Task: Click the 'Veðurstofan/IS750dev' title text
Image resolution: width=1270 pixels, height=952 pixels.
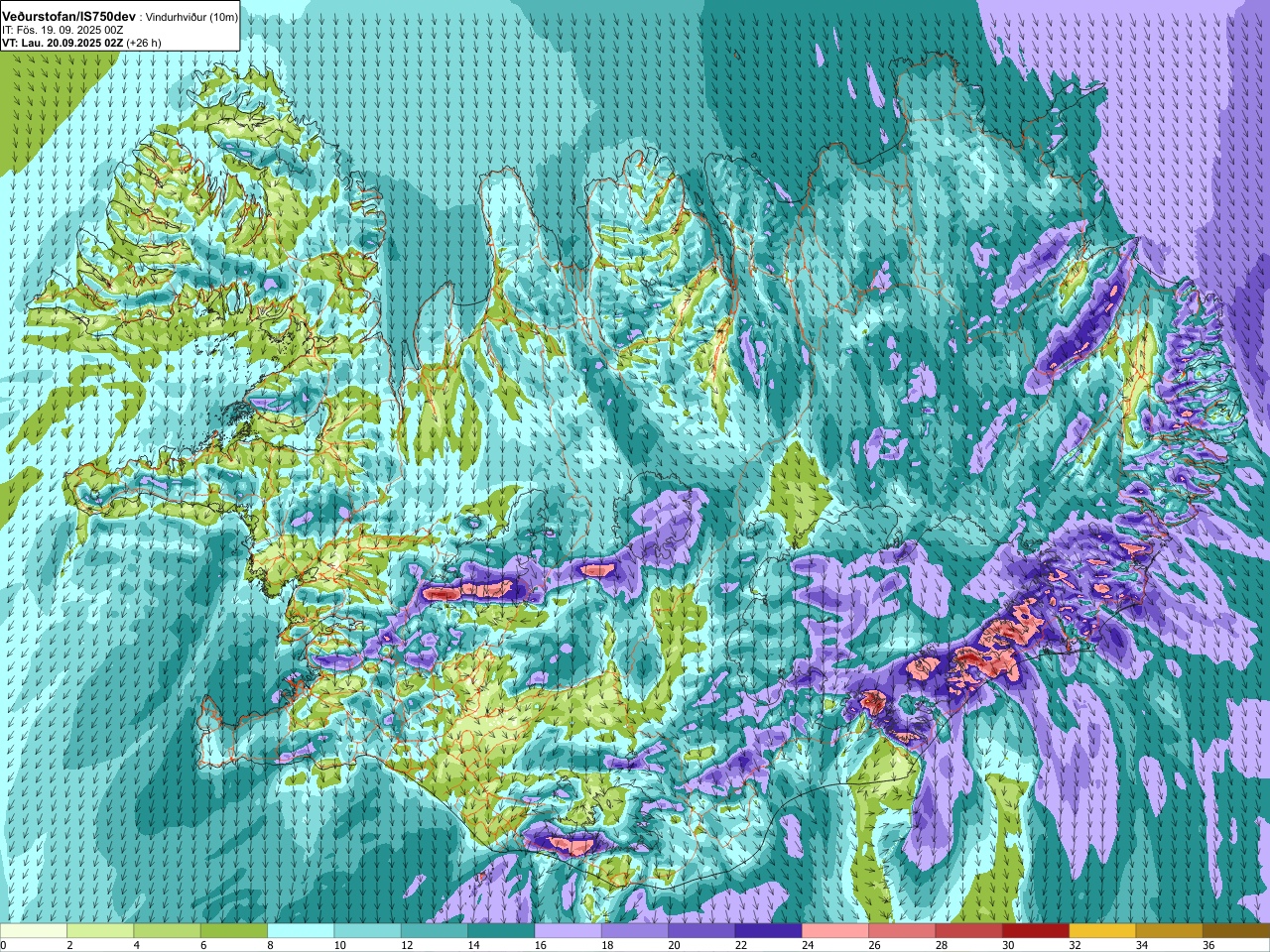Action: pyautogui.click(x=68, y=17)
